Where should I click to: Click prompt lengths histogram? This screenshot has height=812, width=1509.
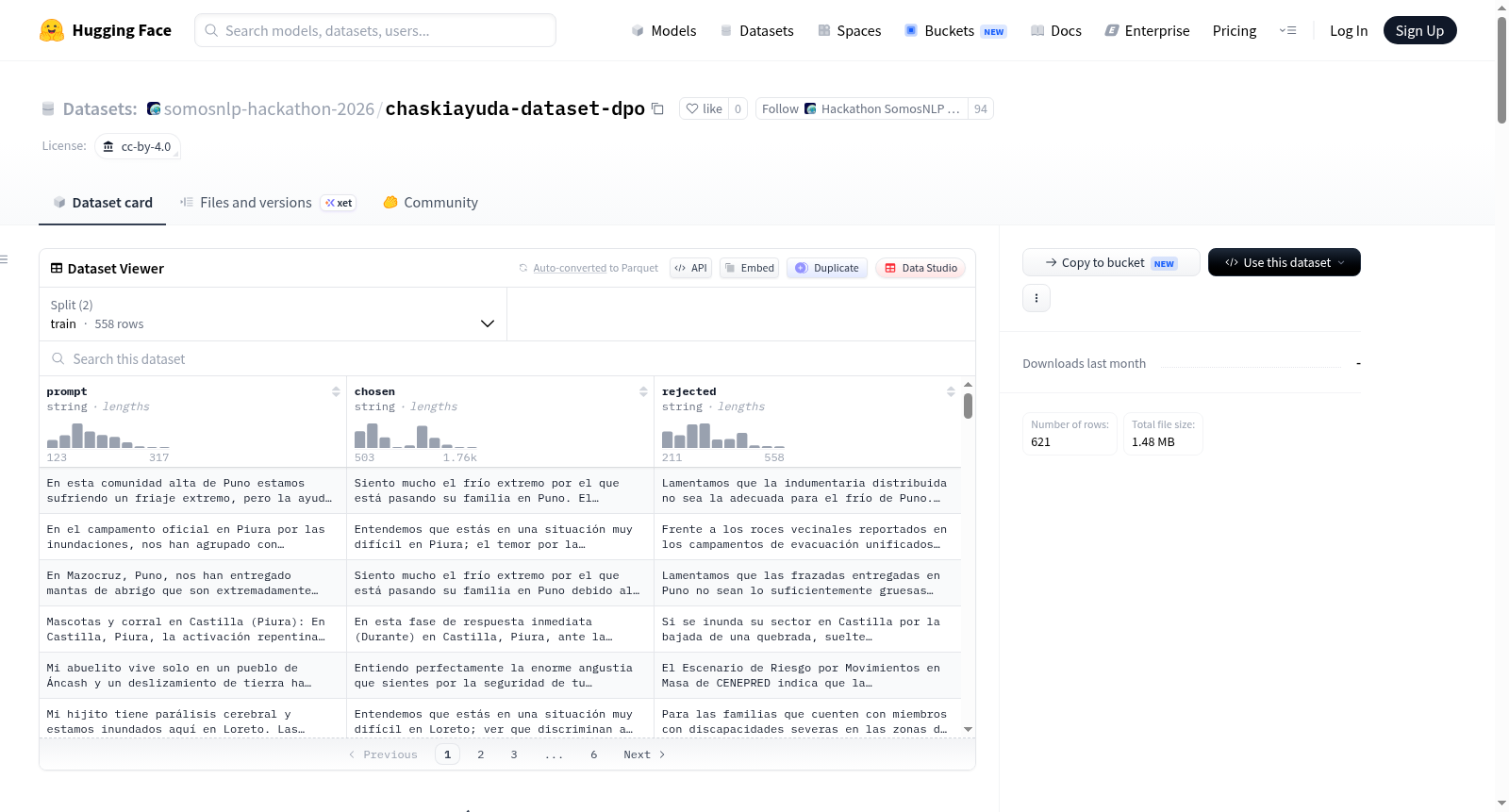coord(108,436)
